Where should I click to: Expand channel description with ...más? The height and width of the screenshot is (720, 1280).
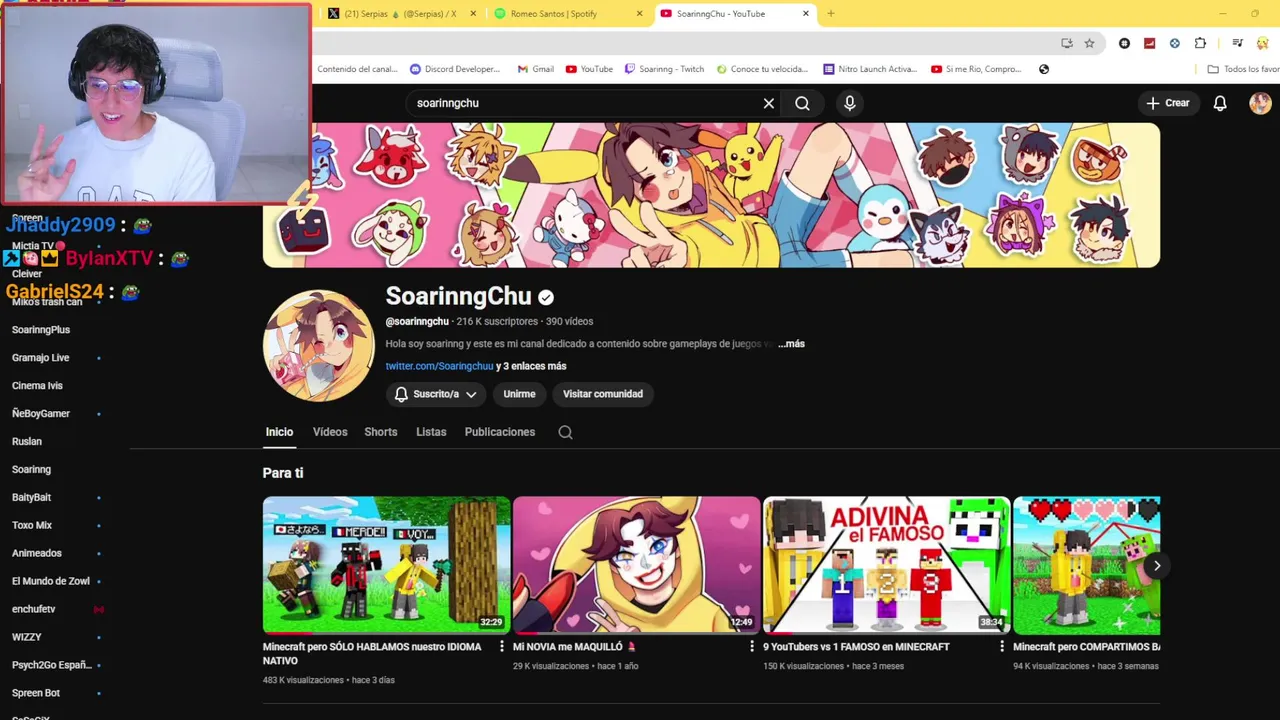pos(791,344)
